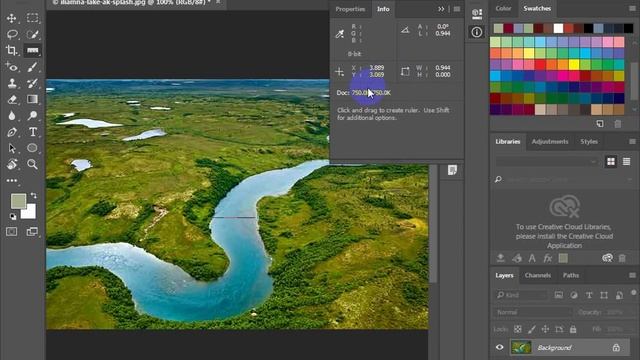Toggle Background layer visibility eye

[500, 347]
